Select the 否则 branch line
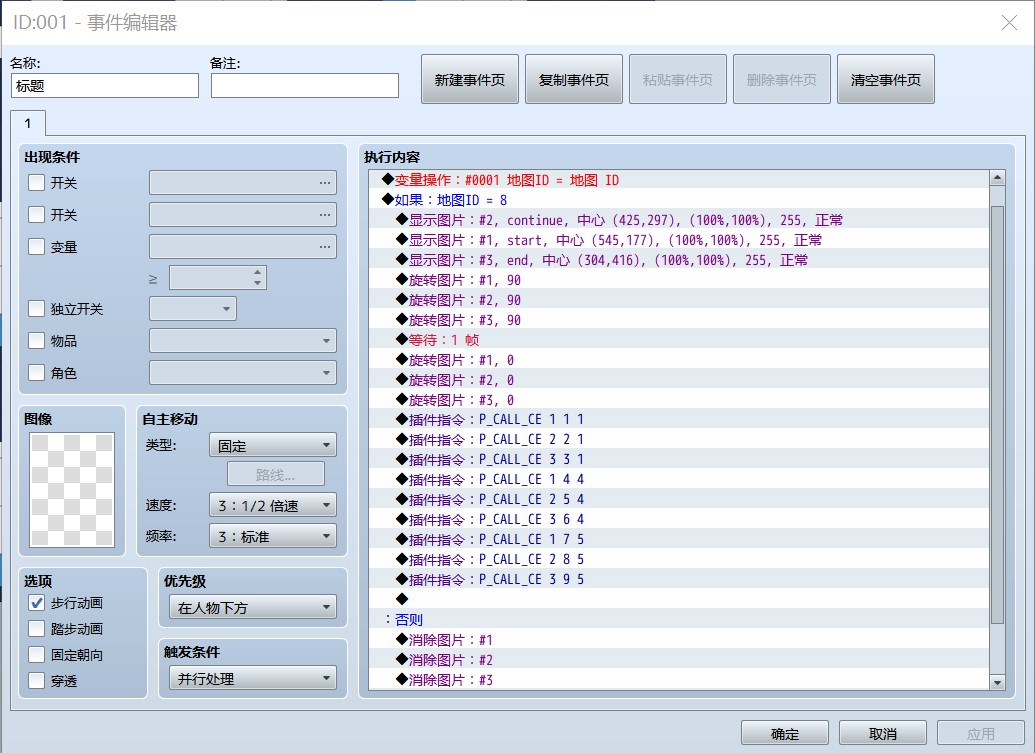 (679, 620)
